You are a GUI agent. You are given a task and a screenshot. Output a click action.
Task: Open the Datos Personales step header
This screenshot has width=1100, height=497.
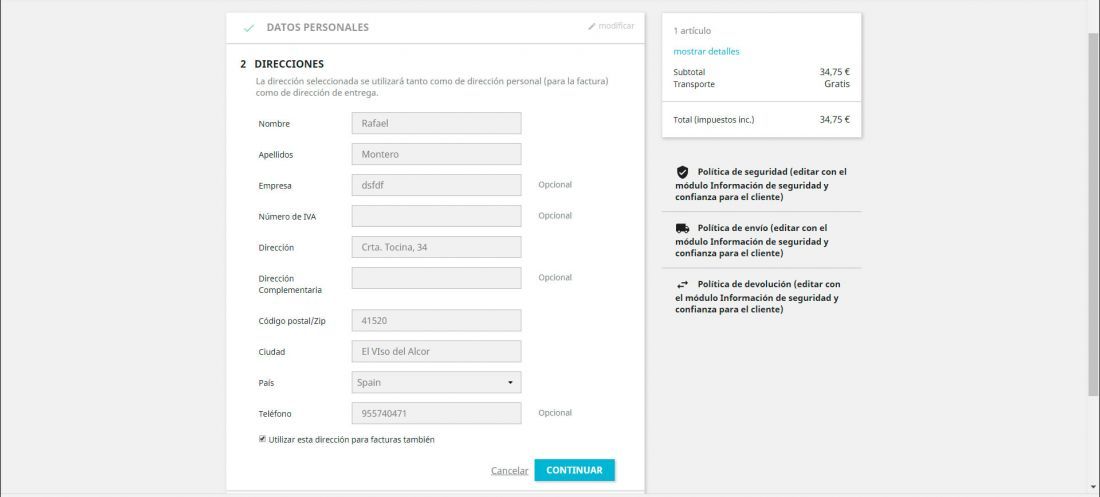[x=435, y=28]
